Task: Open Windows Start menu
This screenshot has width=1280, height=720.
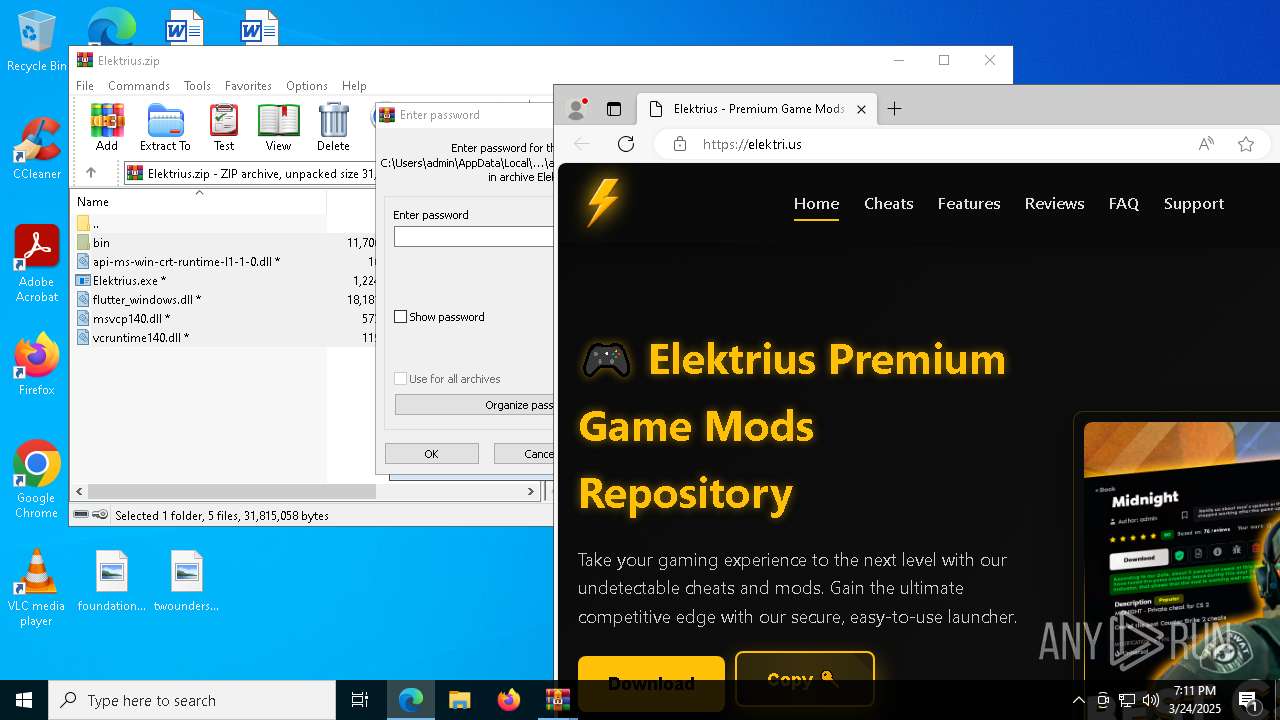Action: point(24,700)
